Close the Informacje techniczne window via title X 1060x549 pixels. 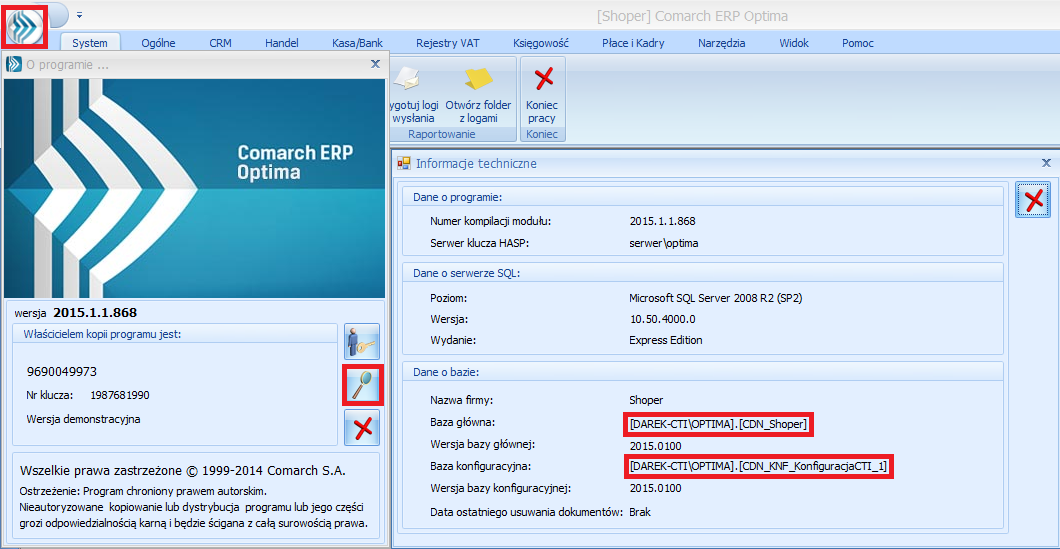pyautogui.click(x=1046, y=162)
